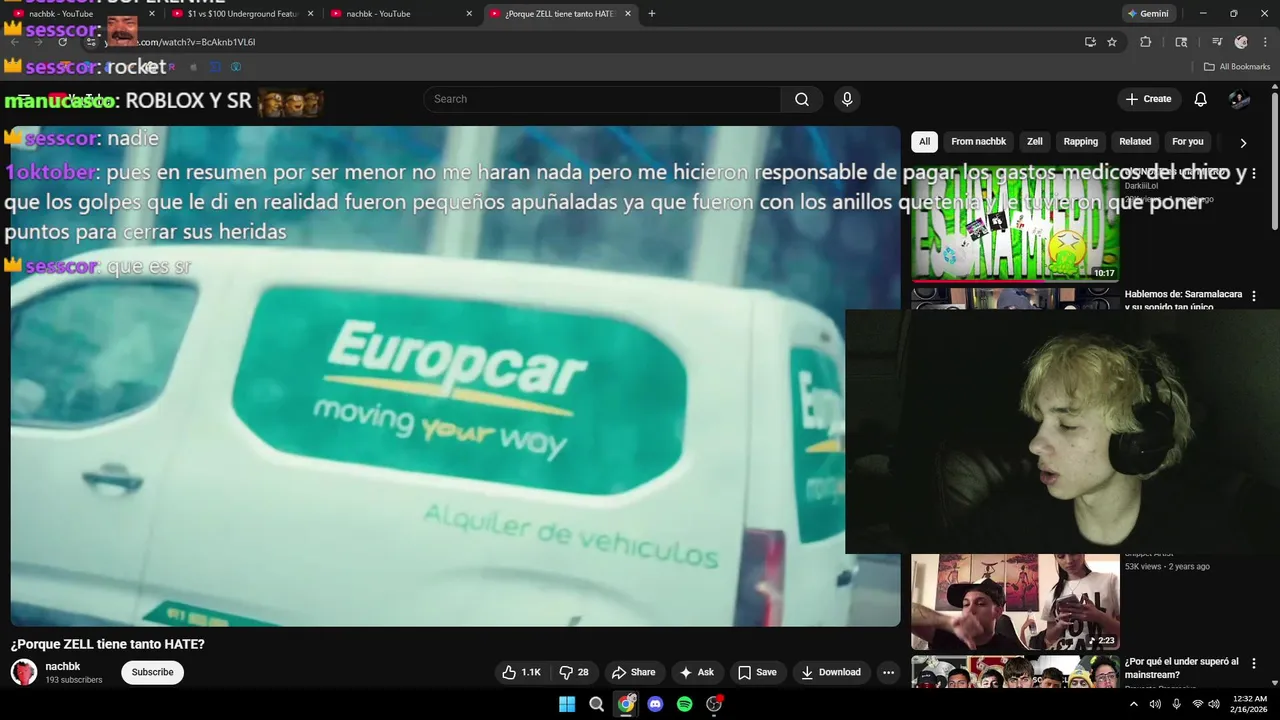Image resolution: width=1280 pixels, height=720 pixels.
Task: Open Spotify from the taskbar
Action: point(684,704)
